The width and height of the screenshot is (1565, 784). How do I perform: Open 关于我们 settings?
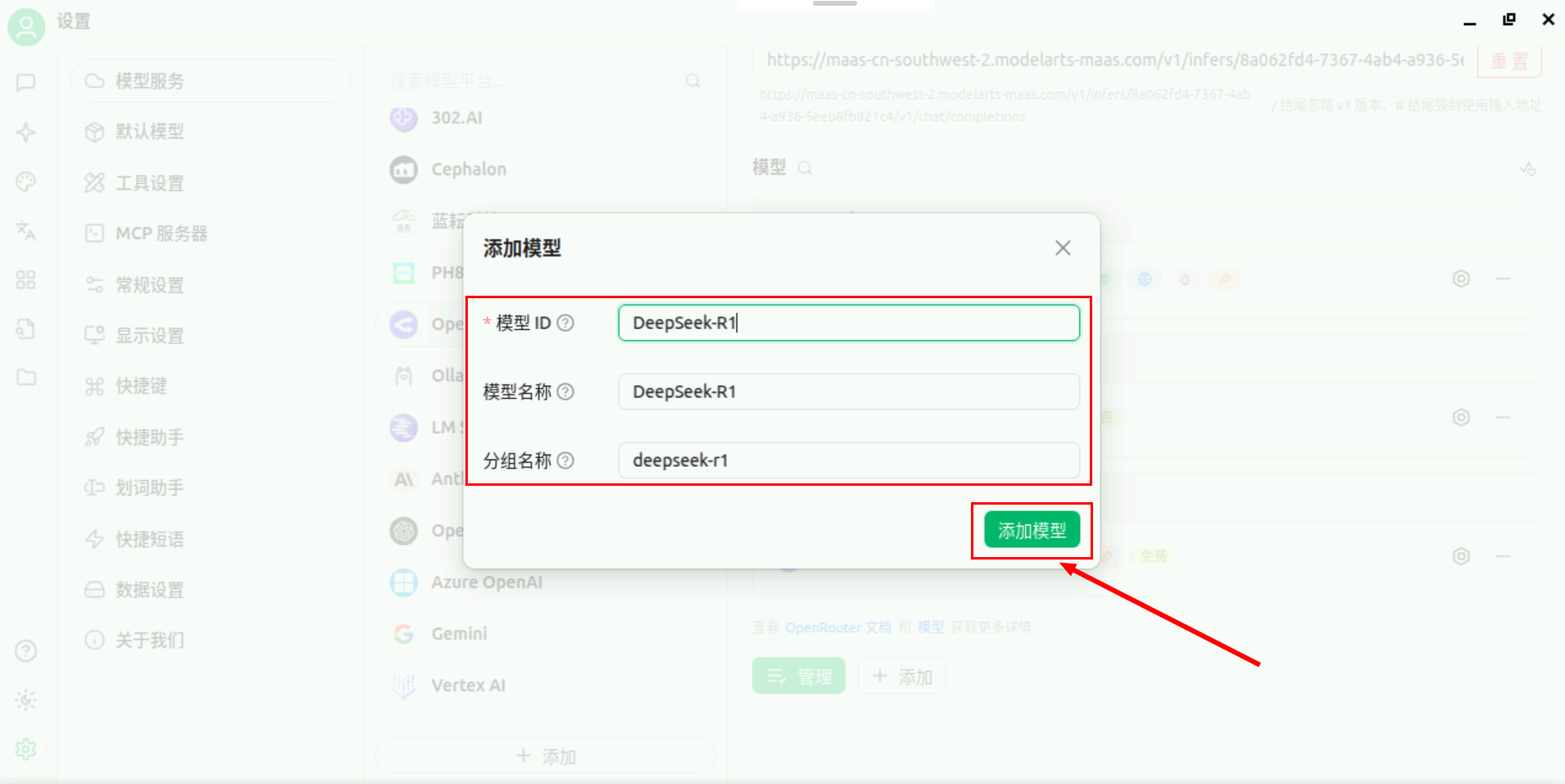(211, 640)
